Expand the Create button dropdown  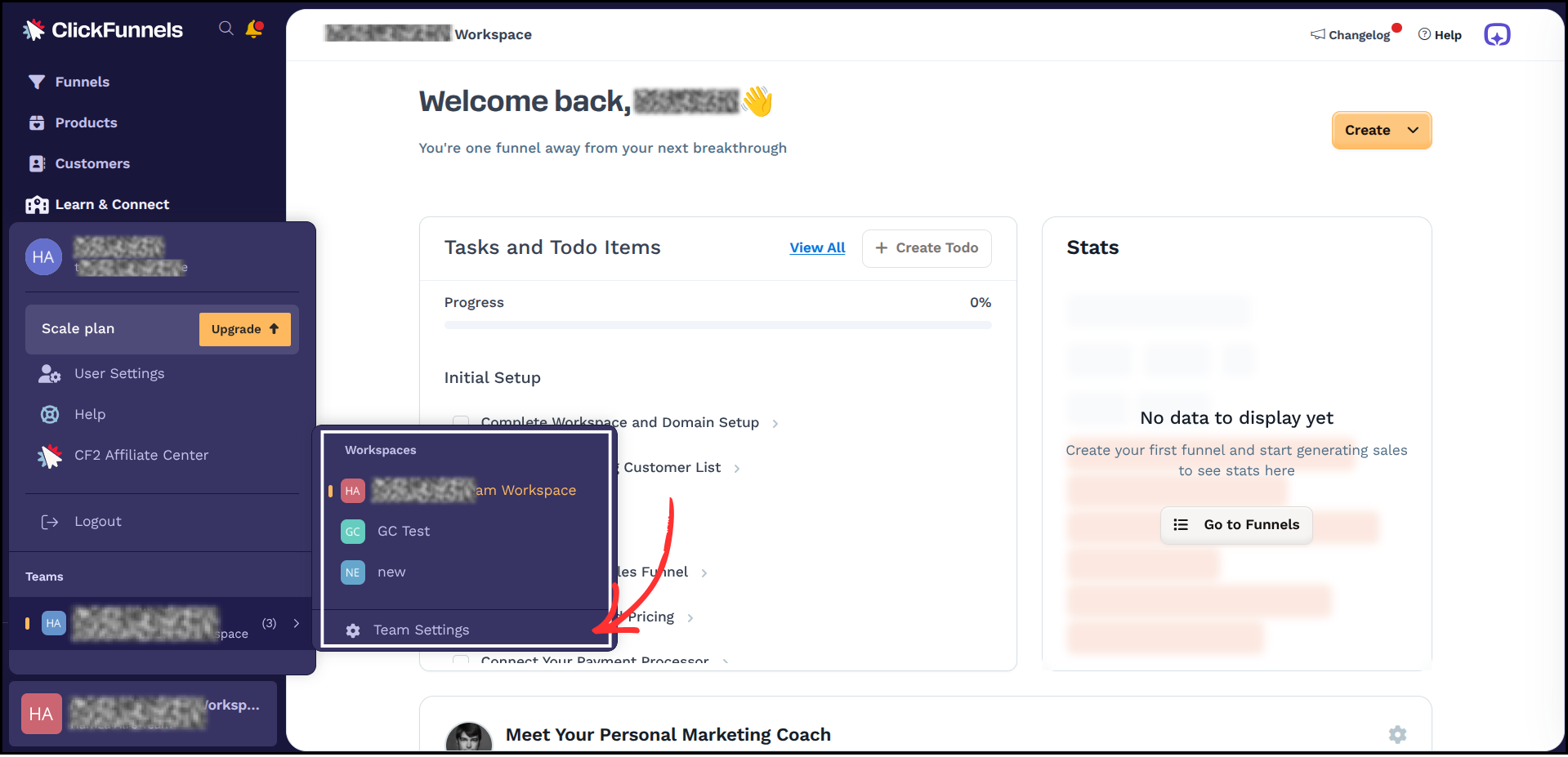(1412, 130)
